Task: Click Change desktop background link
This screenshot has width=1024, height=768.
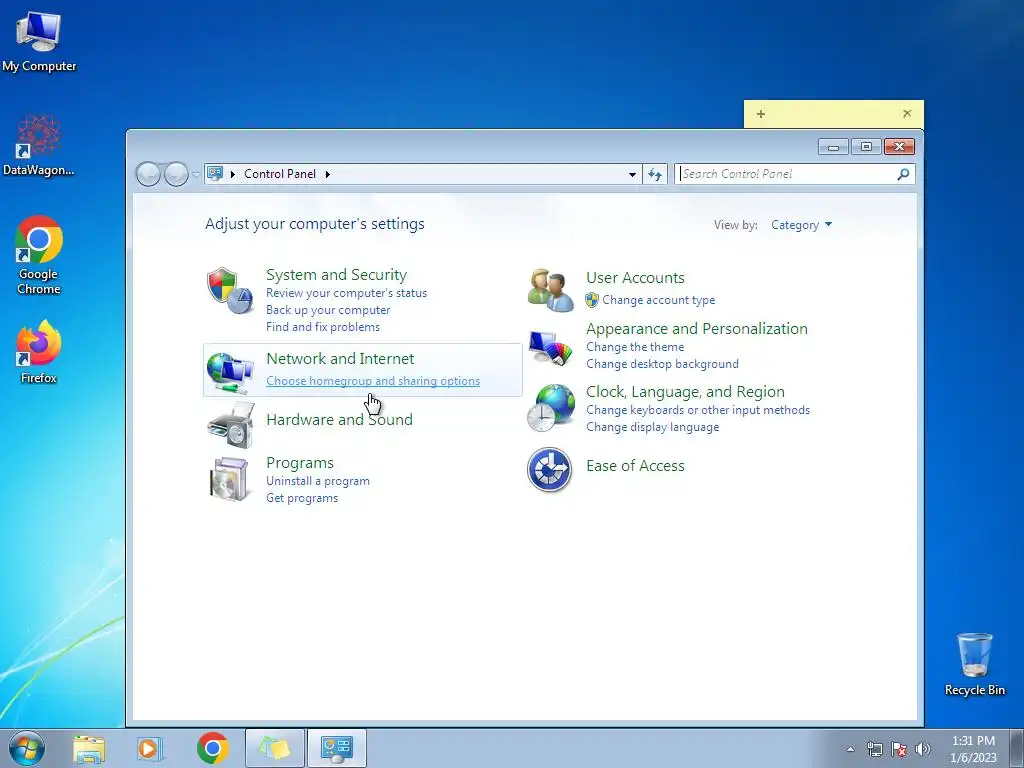Action: pyautogui.click(x=662, y=364)
